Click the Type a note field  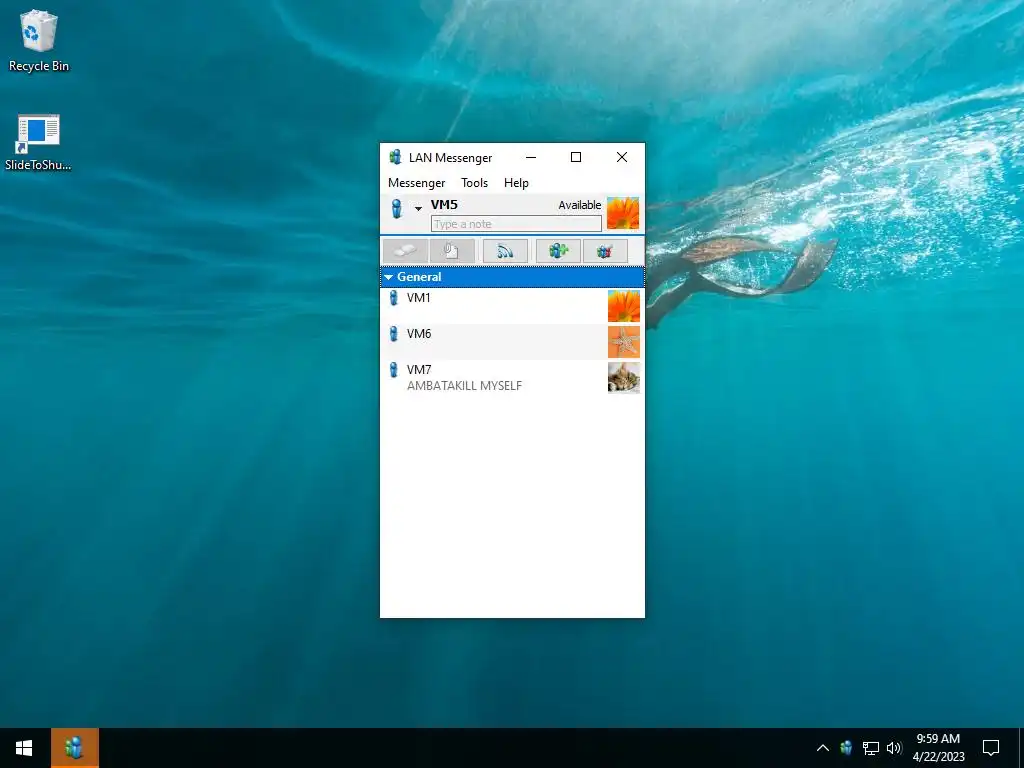[516, 224]
